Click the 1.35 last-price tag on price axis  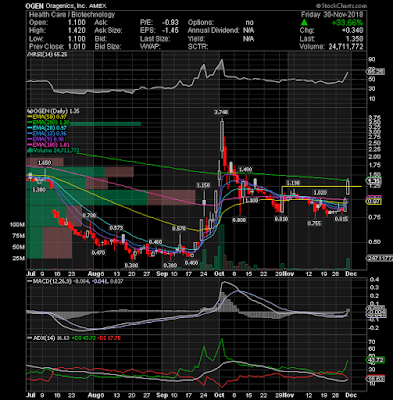[374, 181]
